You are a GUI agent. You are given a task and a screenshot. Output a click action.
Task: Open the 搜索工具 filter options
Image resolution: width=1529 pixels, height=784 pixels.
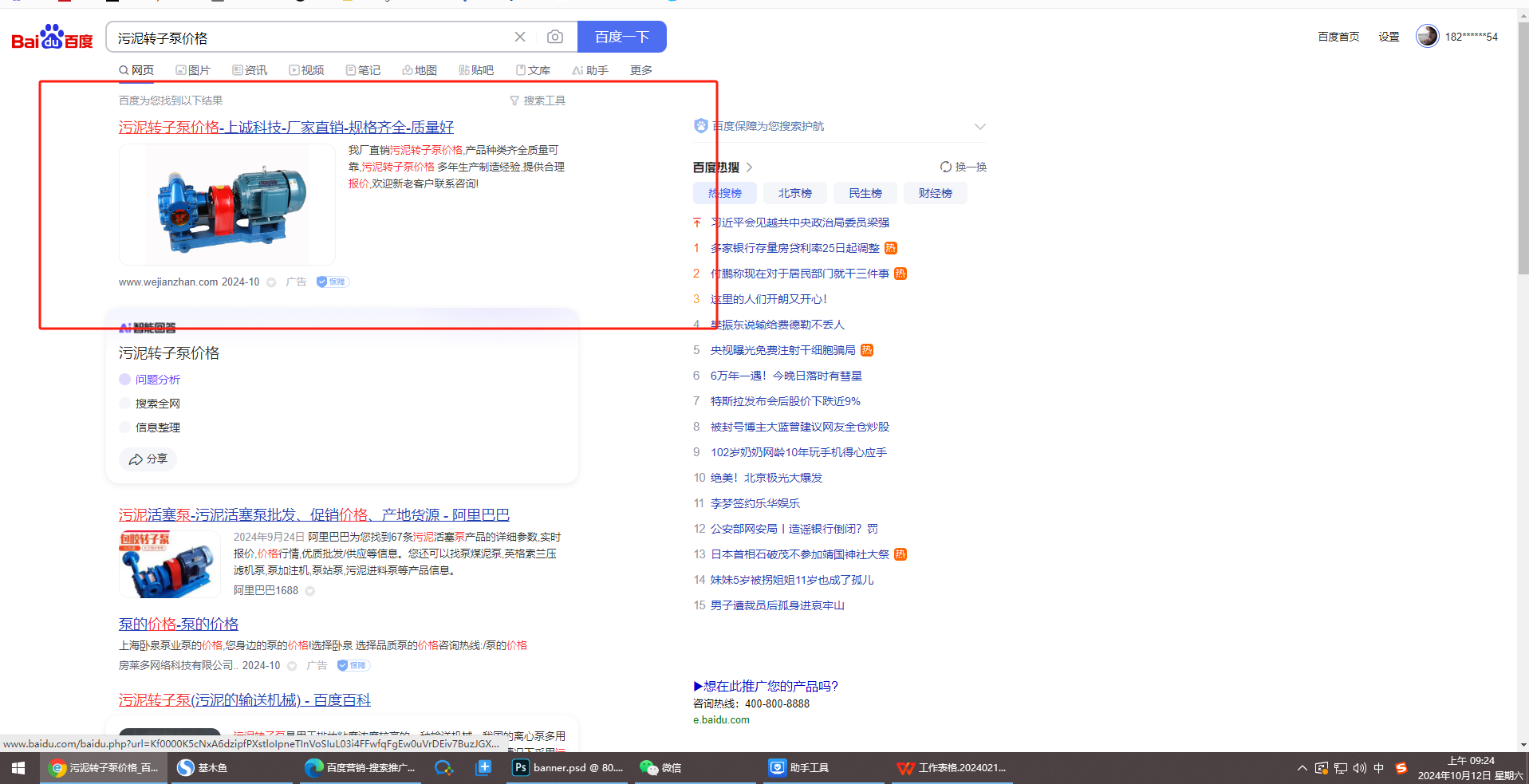pyautogui.click(x=538, y=100)
